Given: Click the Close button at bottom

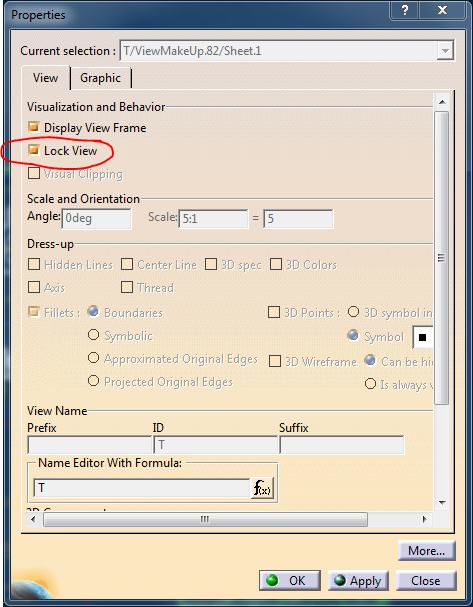Looking at the screenshot, I should click(426, 580).
